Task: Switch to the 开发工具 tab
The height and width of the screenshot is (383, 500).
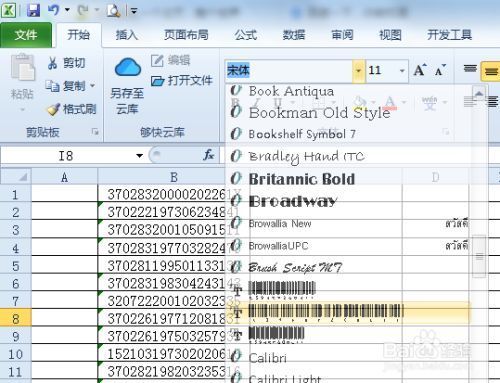Action: [449, 35]
